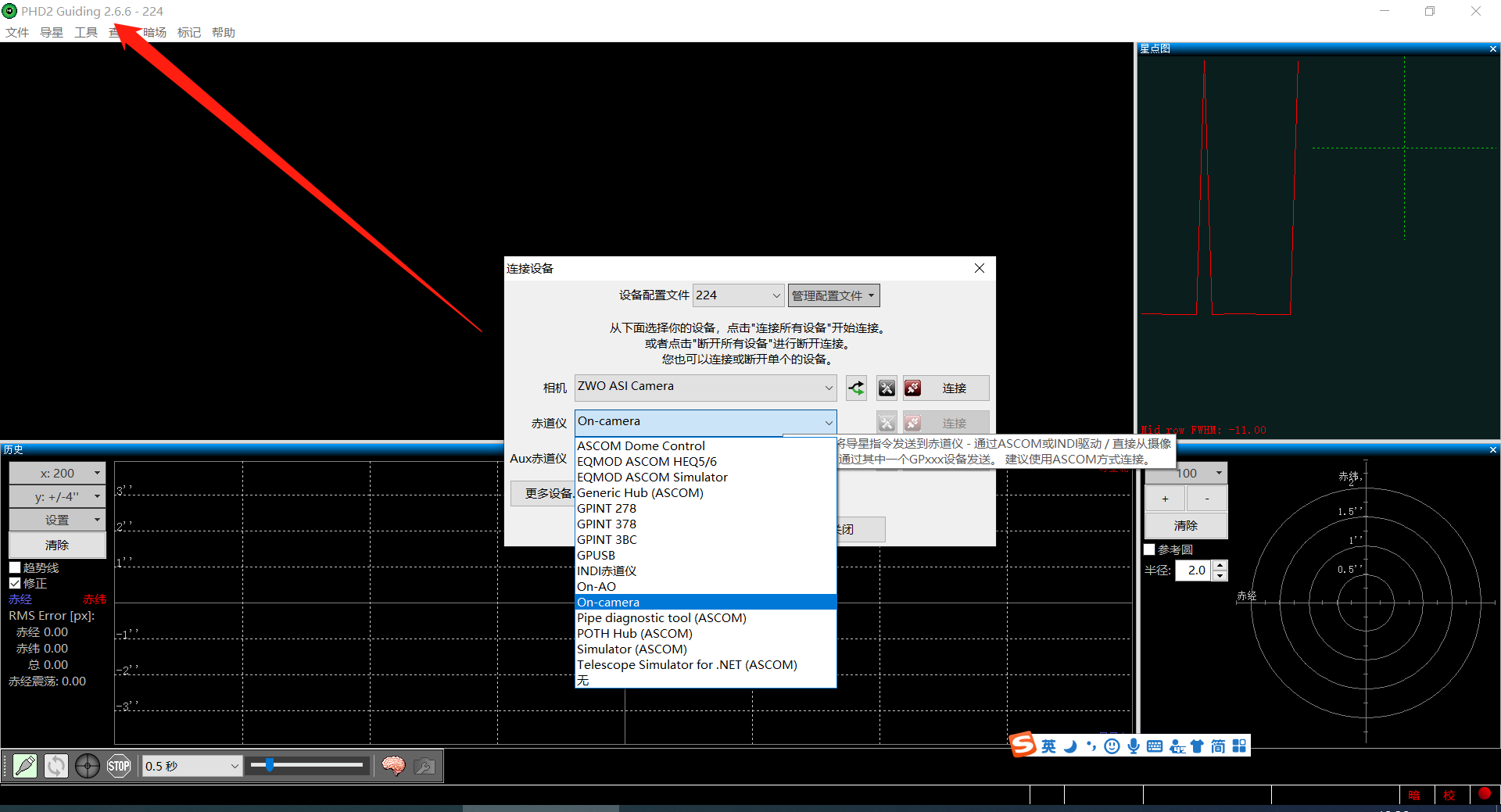Viewport: 1501px width, 812px height.
Task: Click the 更多设备 button
Action: 543,493
